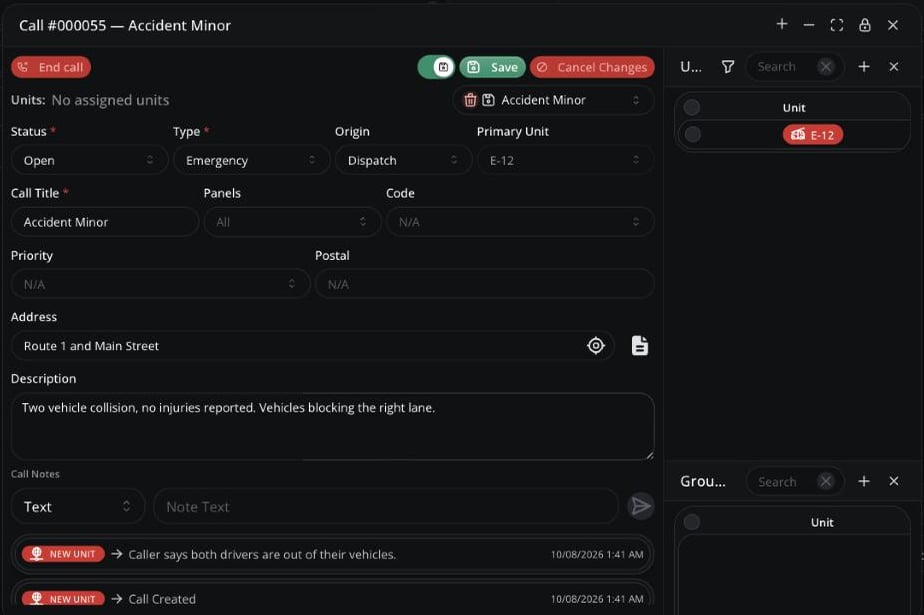Screen dimensions: 924x615
Task: Click the document icon beside Address
Action: click(639, 346)
